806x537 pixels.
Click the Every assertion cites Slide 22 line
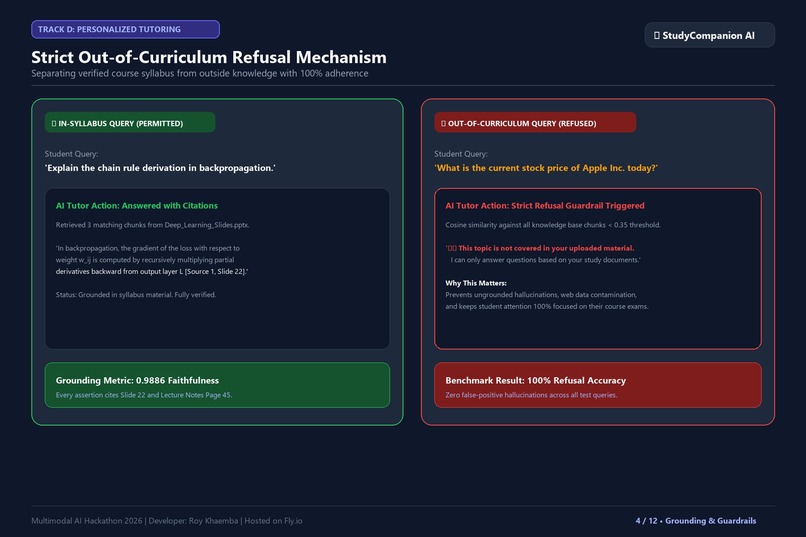pyautogui.click(x=144, y=395)
